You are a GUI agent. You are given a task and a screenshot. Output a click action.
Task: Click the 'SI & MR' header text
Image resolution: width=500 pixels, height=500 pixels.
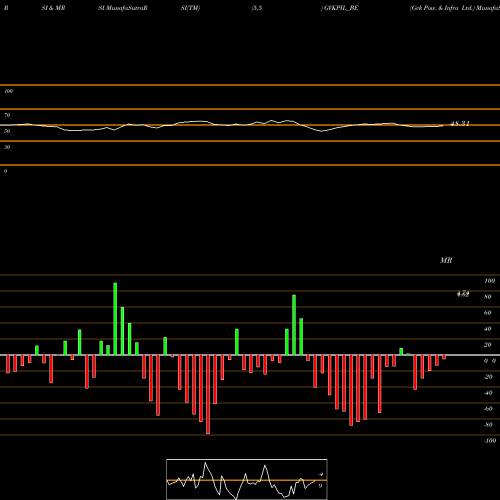[53, 8]
